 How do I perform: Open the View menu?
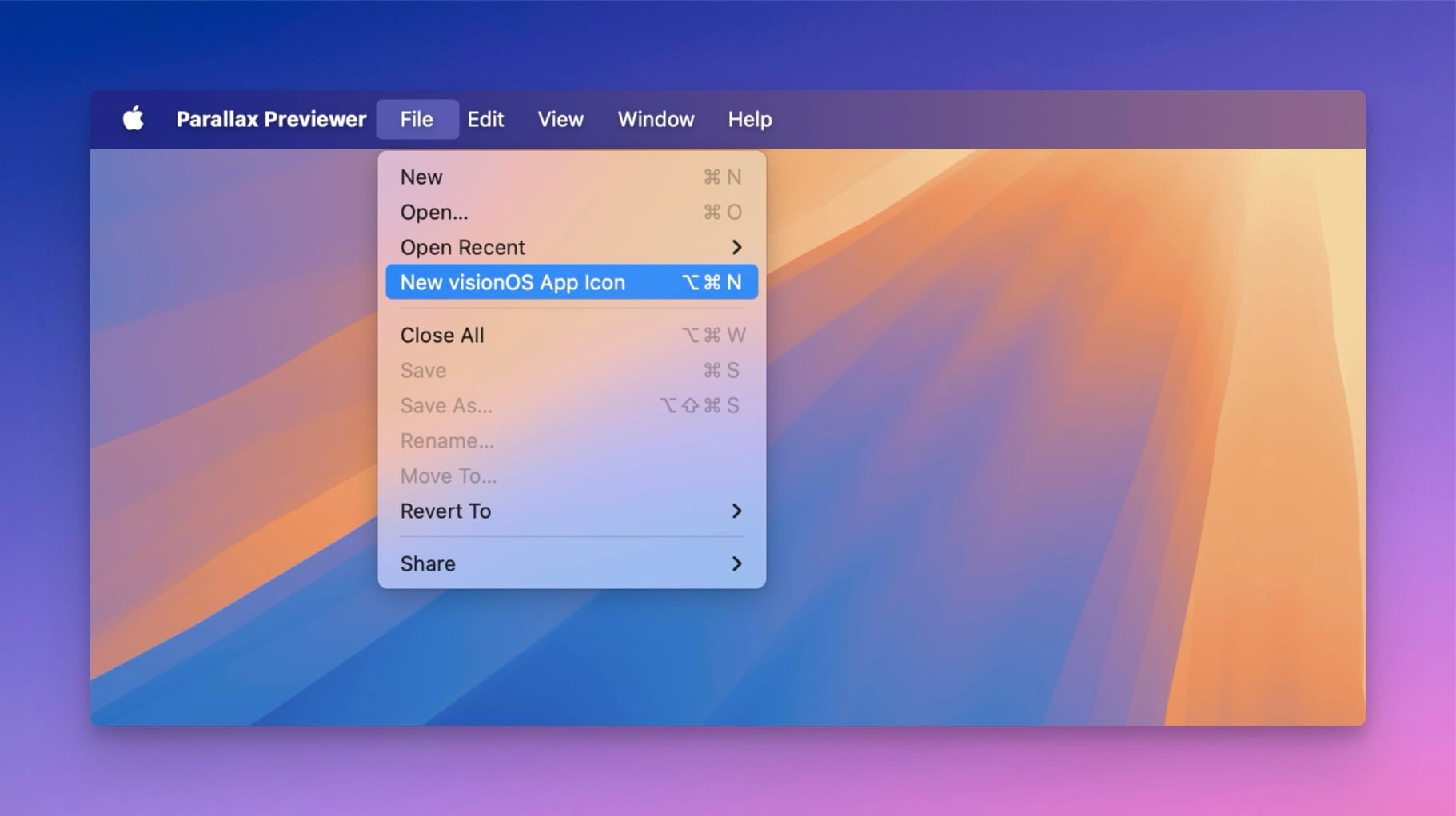click(560, 119)
